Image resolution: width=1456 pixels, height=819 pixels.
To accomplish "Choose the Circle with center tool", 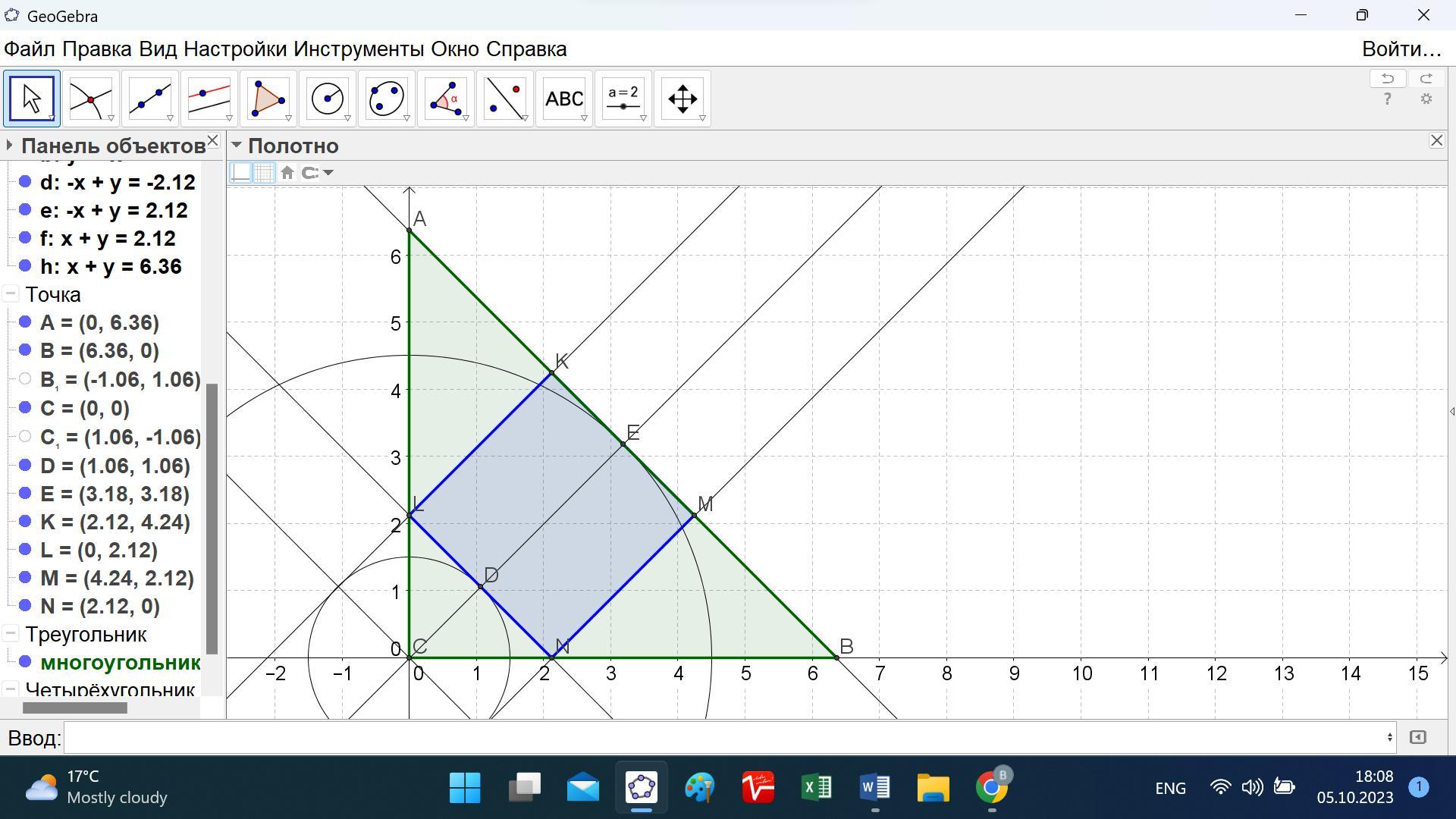I will pos(327,99).
